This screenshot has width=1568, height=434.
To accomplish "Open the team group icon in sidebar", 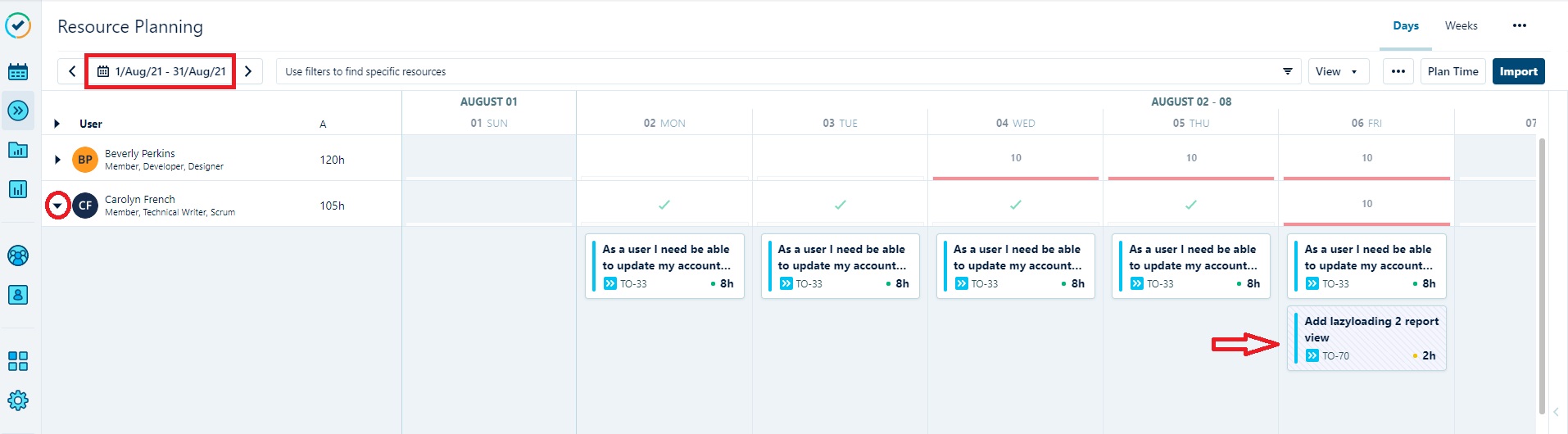I will tap(18, 255).
